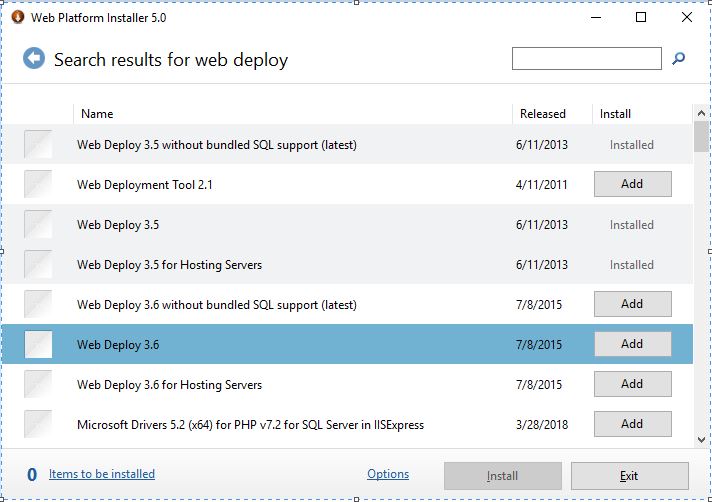Click the Web Deploy 3.6 product icon
This screenshot has width=712, height=502.
point(38,344)
